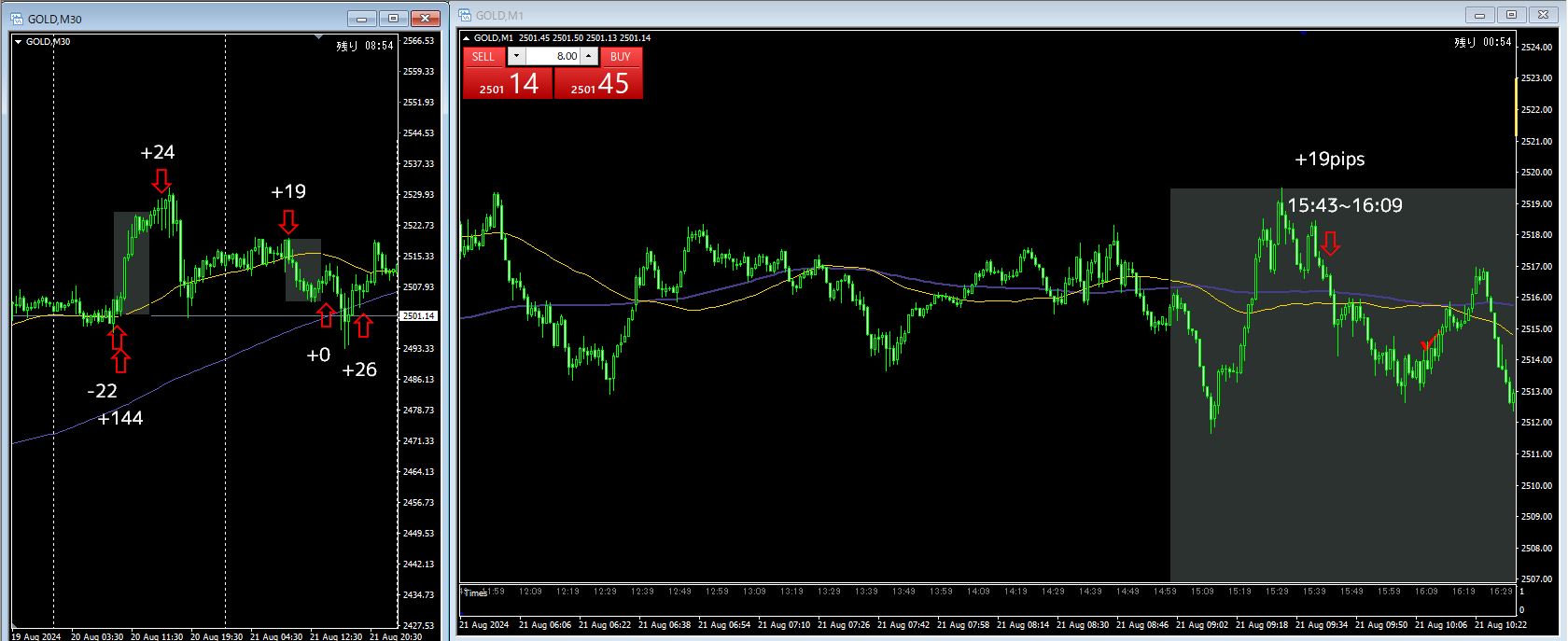Viewport: 1568px width, 641px height.
Task: Click the 21 Aug 20:30 time label on M30 chart
Action: tap(396, 636)
